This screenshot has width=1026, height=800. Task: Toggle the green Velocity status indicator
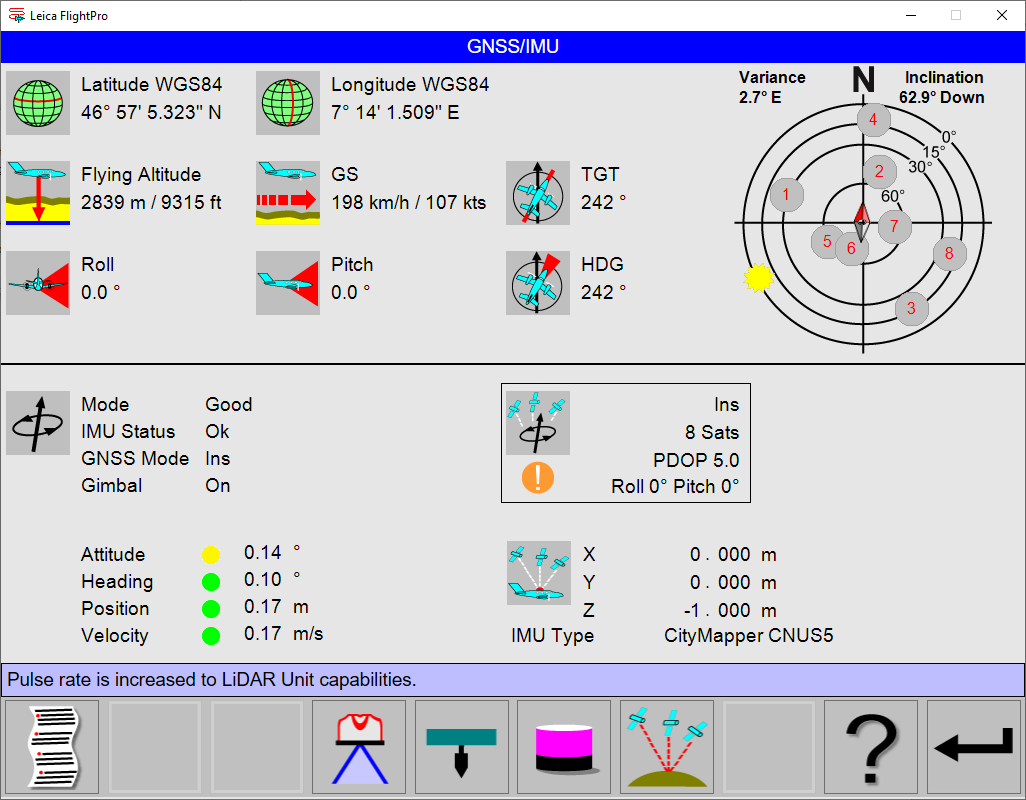click(211, 635)
